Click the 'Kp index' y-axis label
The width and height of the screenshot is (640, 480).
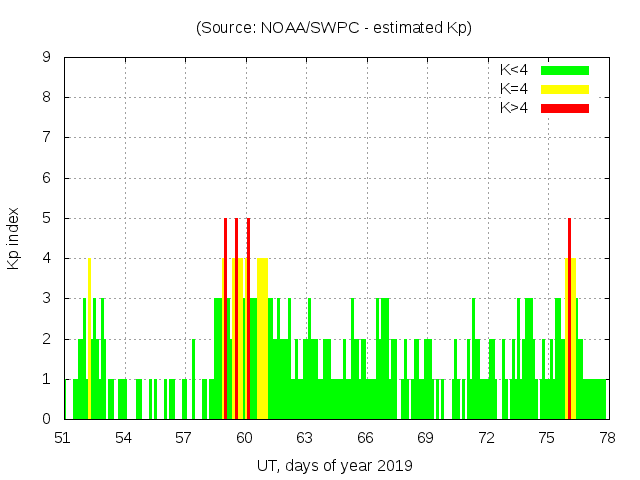(14, 238)
